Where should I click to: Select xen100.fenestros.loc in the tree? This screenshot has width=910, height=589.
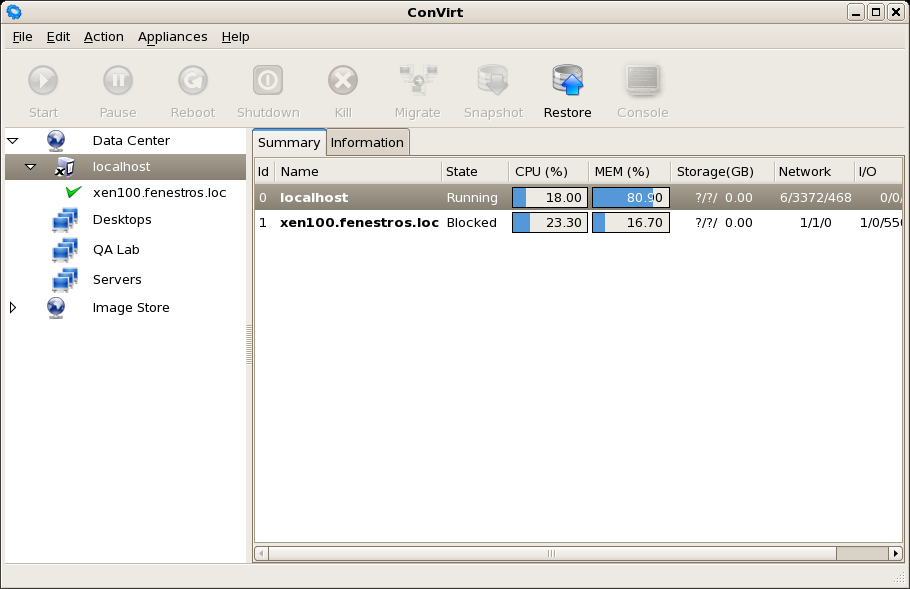159,192
